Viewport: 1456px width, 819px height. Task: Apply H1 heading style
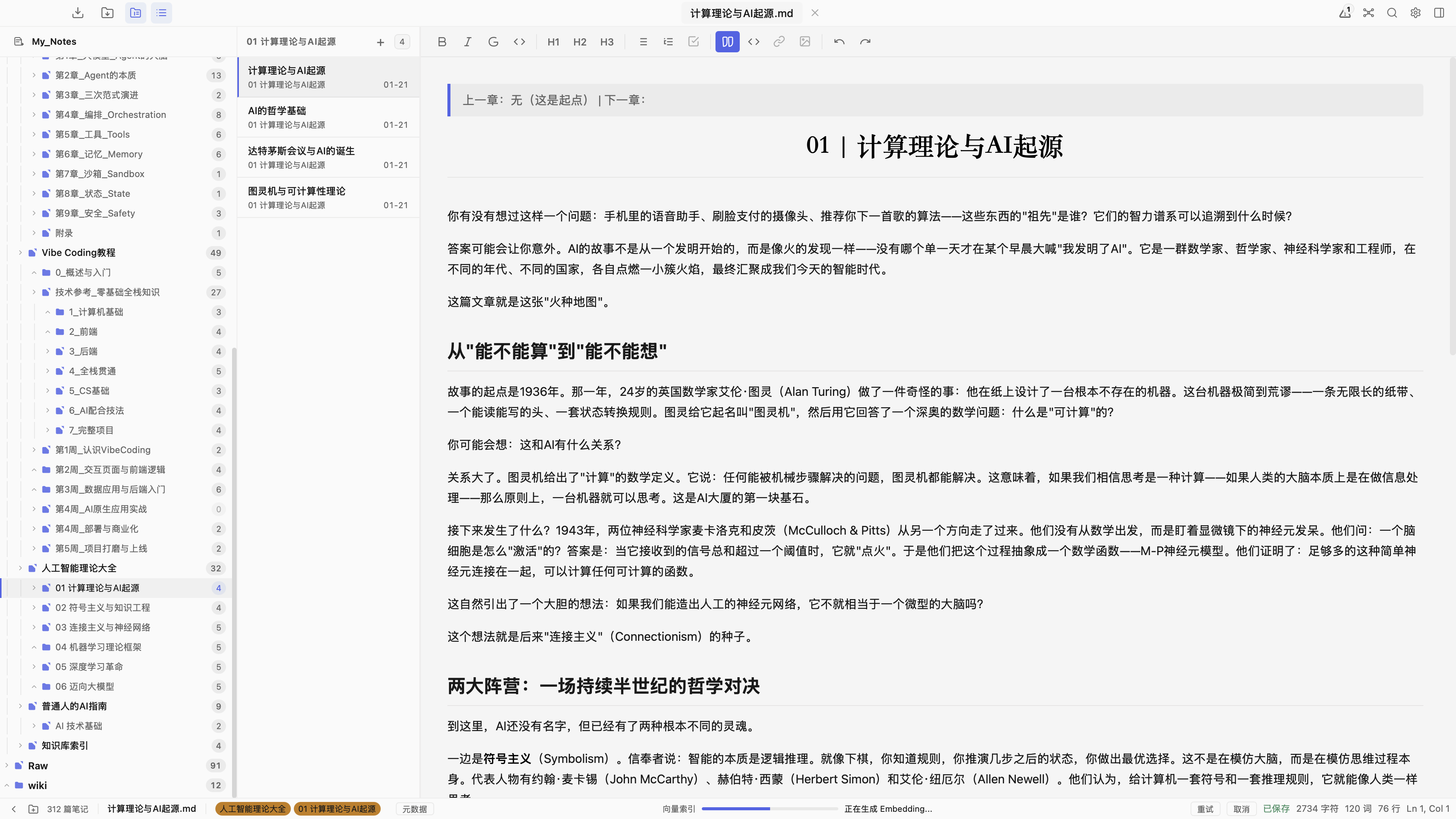[x=553, y=42]
